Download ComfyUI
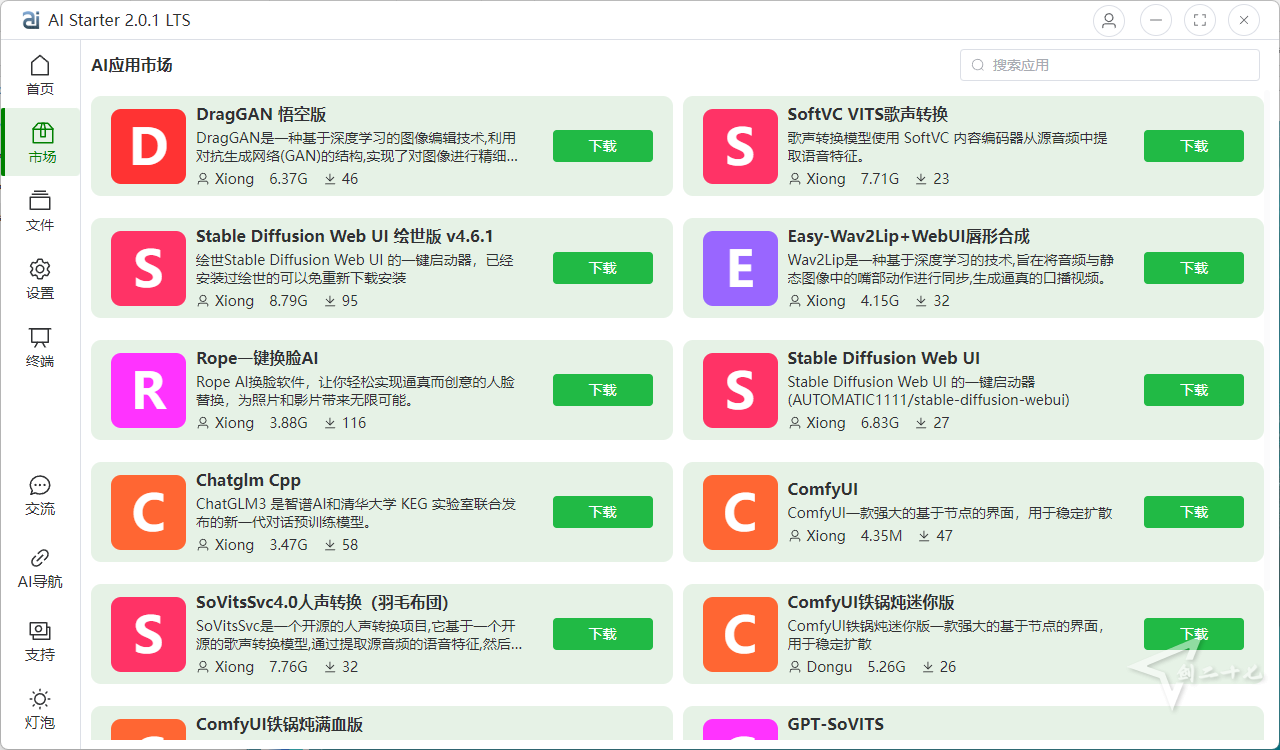Image resolution: width=1280 pixels, height=750 pixels. pos(1193,512)
